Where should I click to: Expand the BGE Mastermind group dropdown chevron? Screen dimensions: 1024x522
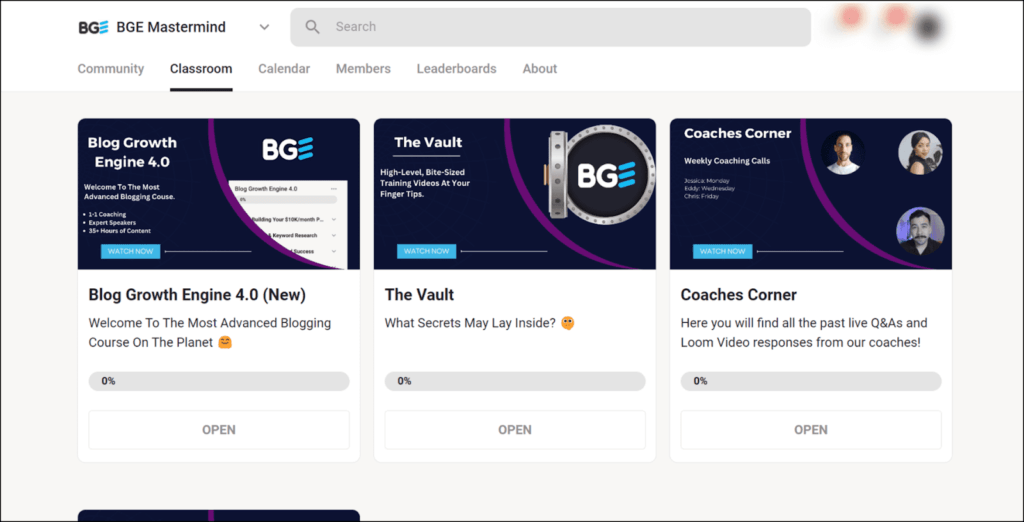point(264,28)
